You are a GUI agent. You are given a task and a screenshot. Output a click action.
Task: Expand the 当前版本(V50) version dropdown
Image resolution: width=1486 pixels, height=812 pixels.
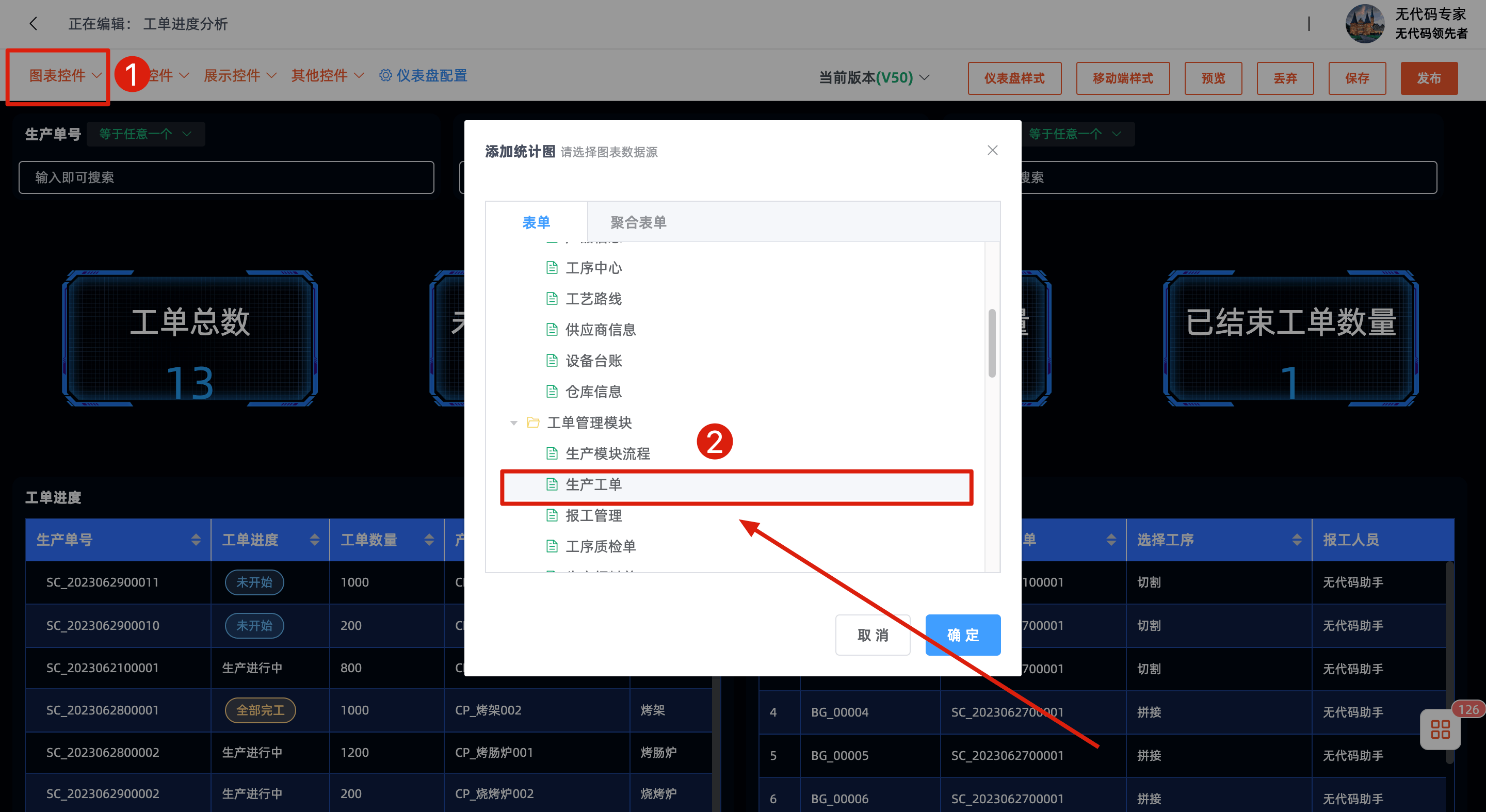tap(874, 77)
